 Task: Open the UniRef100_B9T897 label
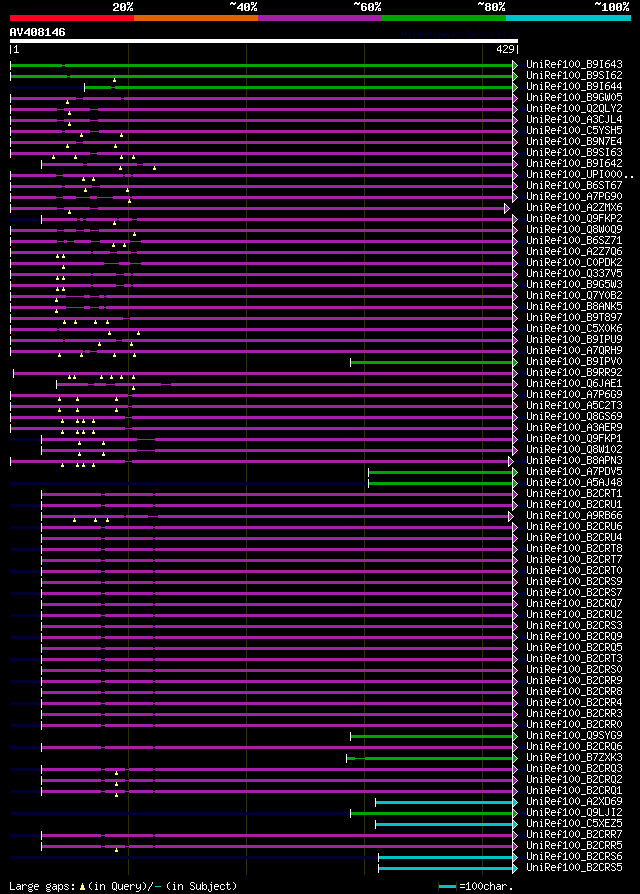[x=574, y=318]
